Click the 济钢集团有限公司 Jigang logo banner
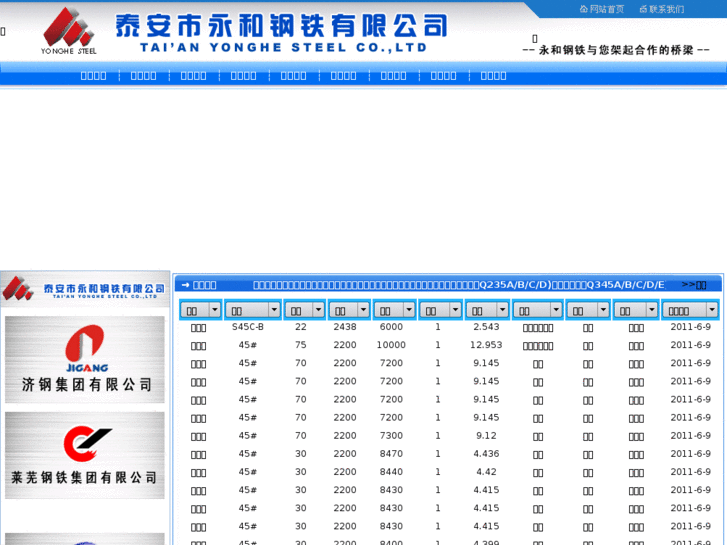 pyautogui.click(x=85, y=359)
